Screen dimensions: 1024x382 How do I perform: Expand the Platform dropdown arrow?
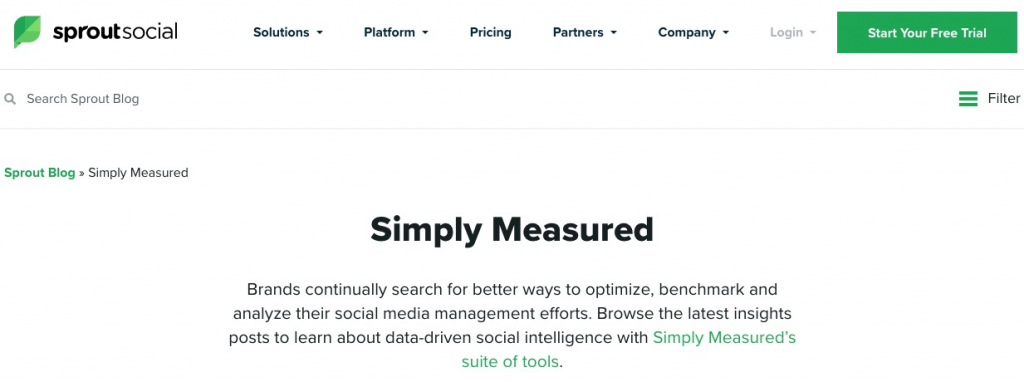click(425, 33)
